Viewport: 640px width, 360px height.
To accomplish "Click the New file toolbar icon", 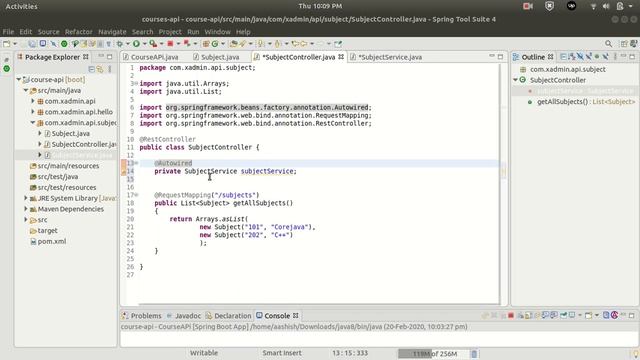I will (7, 44).
